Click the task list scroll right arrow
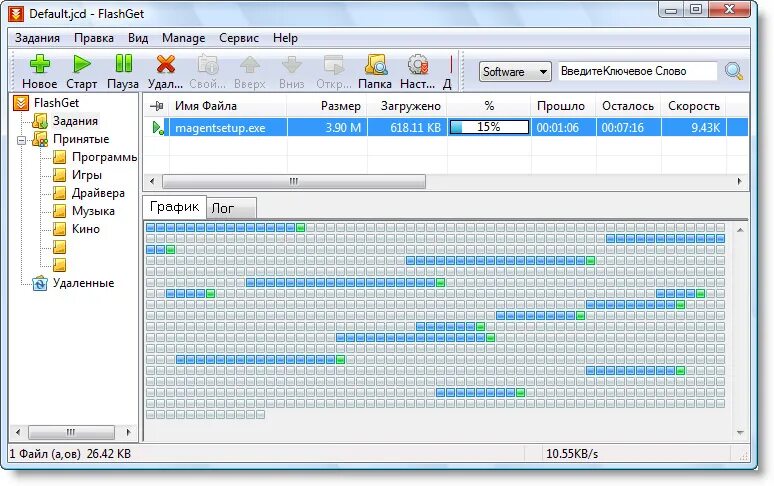This screenshot has height=486, width=774. click(x=739, y=182)
